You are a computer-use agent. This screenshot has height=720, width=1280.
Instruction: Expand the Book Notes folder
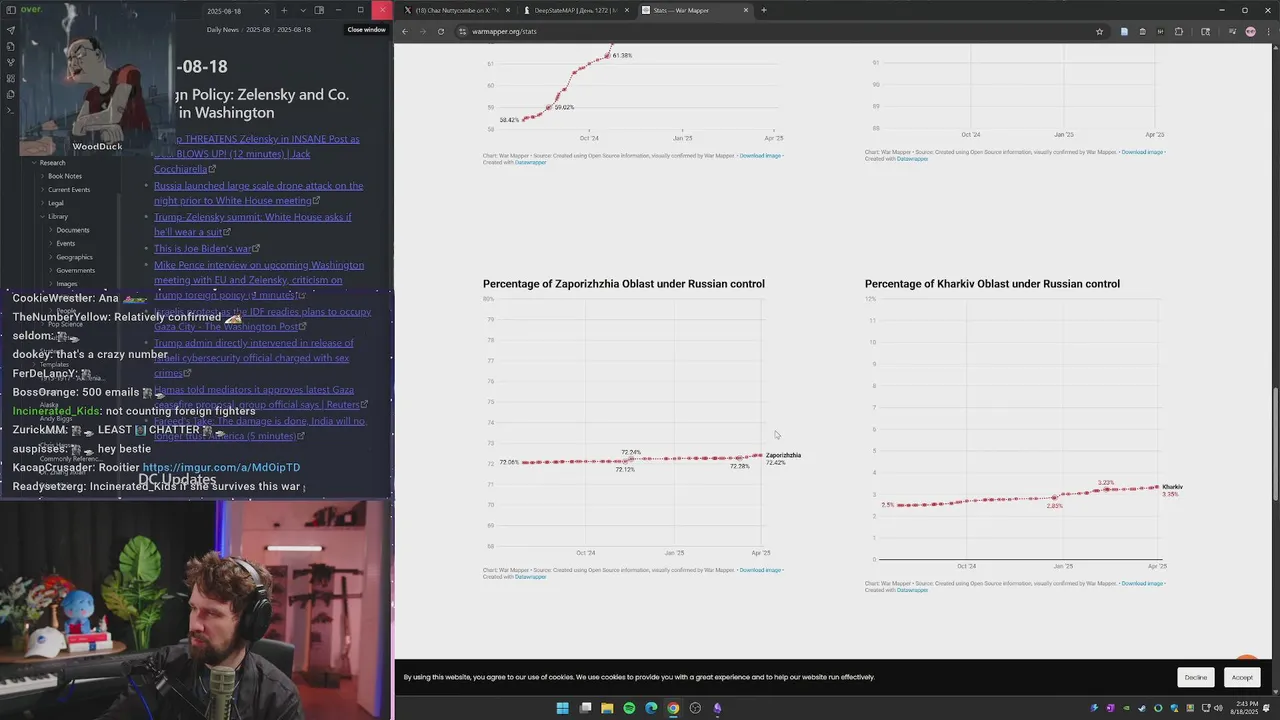(65, 176)
